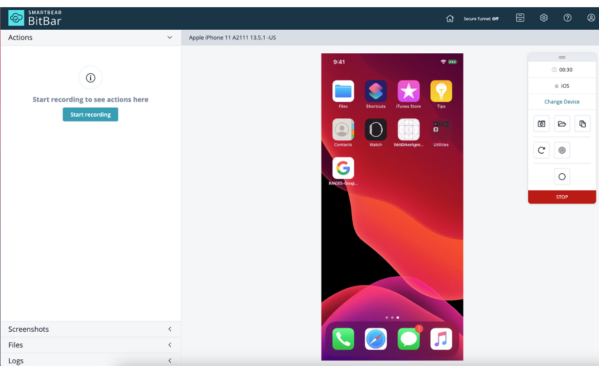
Task: Click the home screen page dots
Action: tap(392, 317)
